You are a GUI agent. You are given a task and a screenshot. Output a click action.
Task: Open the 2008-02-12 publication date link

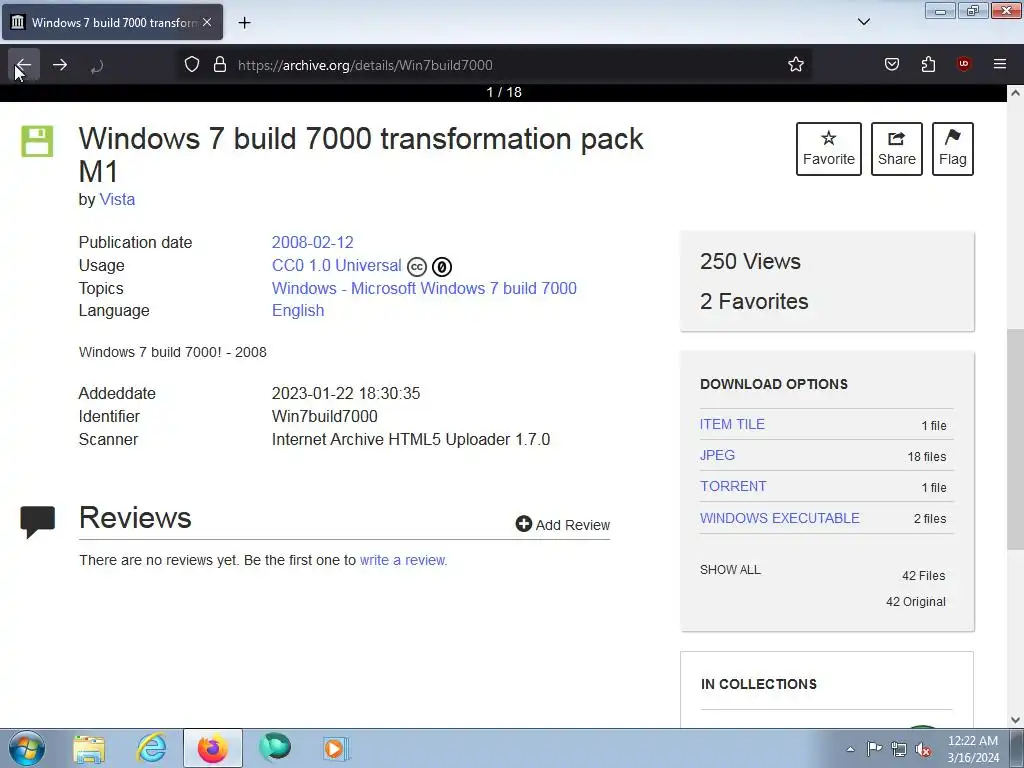(312, 242)
